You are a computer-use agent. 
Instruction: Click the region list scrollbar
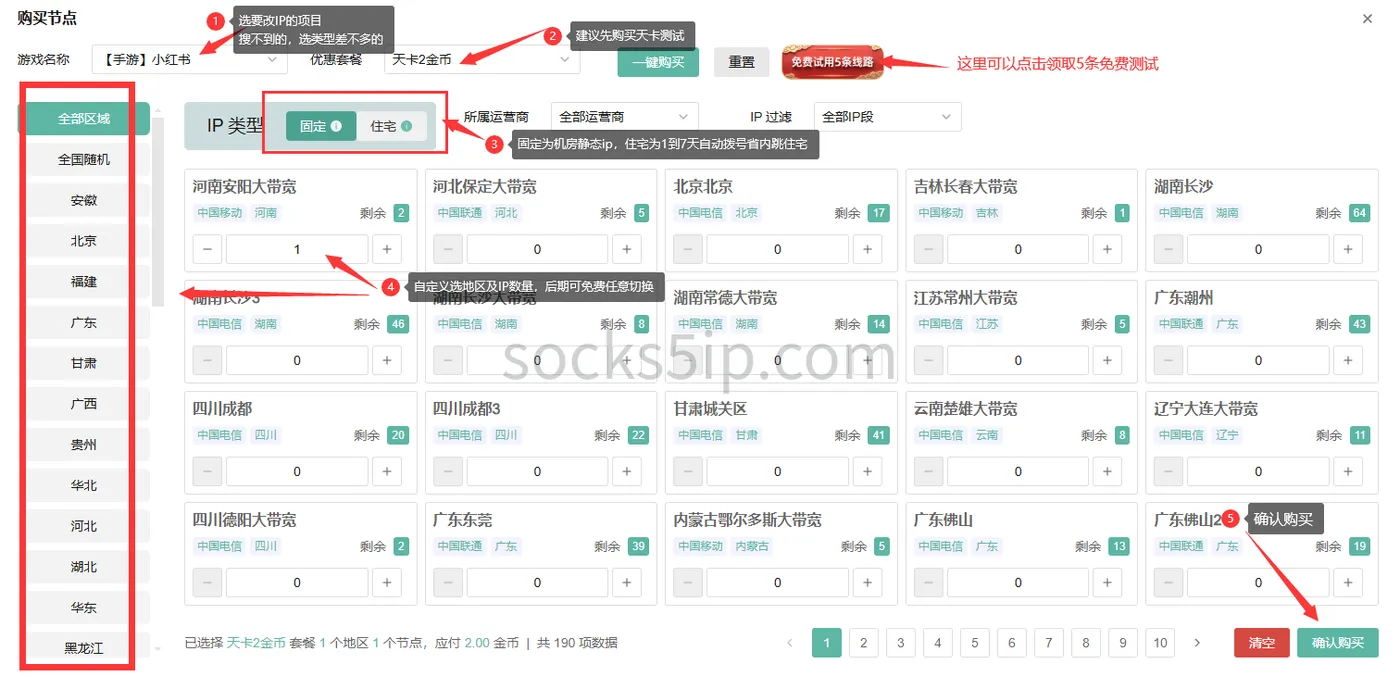coord(158,208)
